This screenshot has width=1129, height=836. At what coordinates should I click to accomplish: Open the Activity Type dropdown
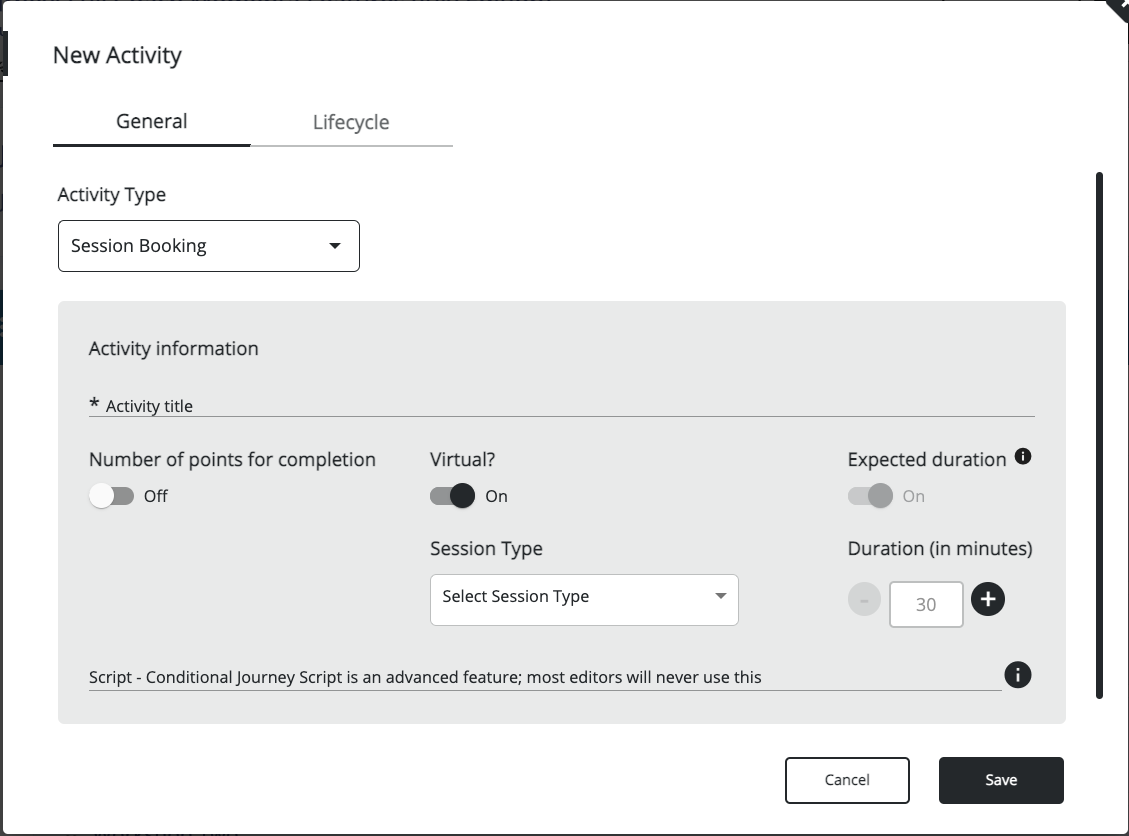(209, 246)
